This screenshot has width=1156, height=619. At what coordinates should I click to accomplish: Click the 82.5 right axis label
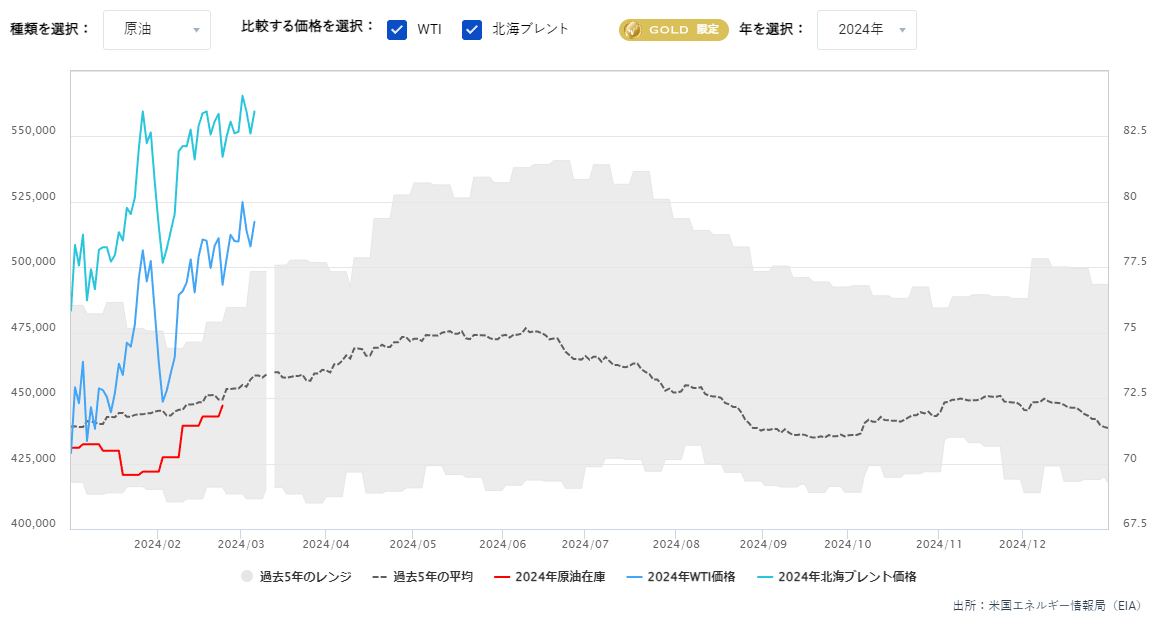pyautogui.click(x=1135, y=130)
